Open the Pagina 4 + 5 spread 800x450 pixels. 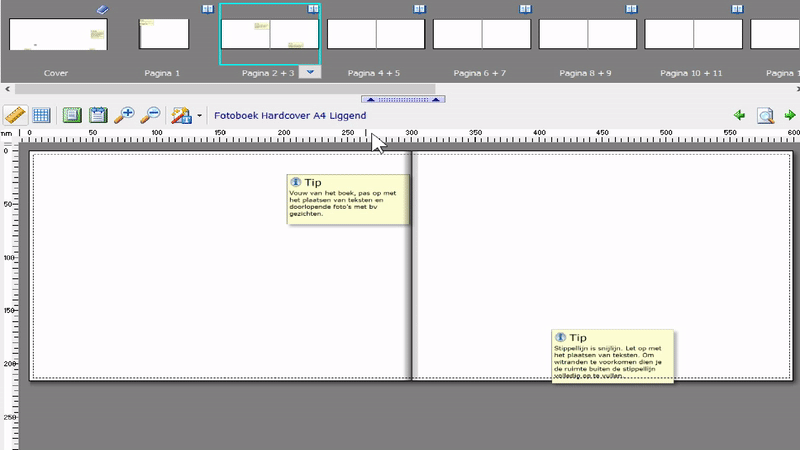point(376,34)
